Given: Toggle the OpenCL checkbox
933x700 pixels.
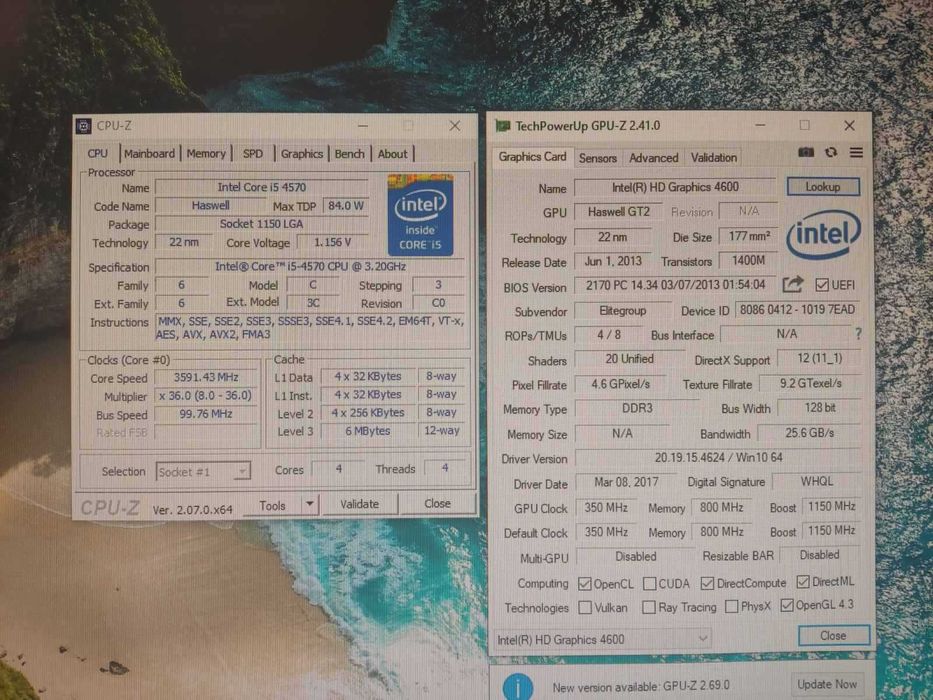Looking at the screenshot, I should (x=584, y=584).
